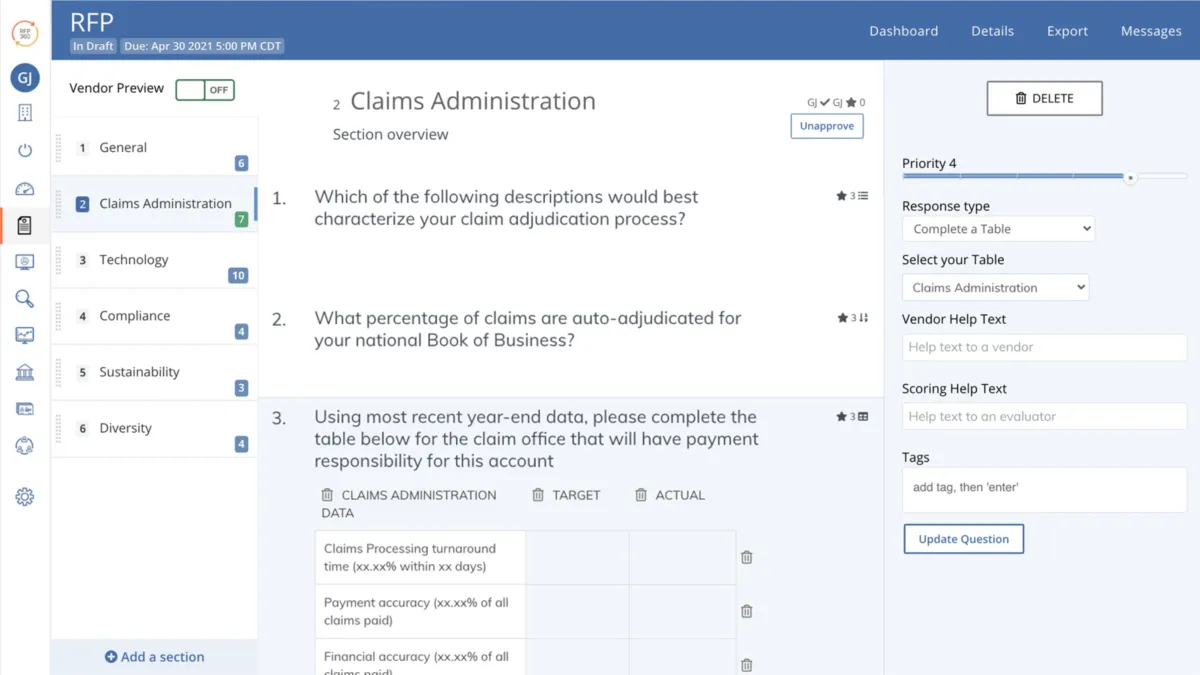
Task: Open Messages from the top navigation
Action: point(1151,31)
